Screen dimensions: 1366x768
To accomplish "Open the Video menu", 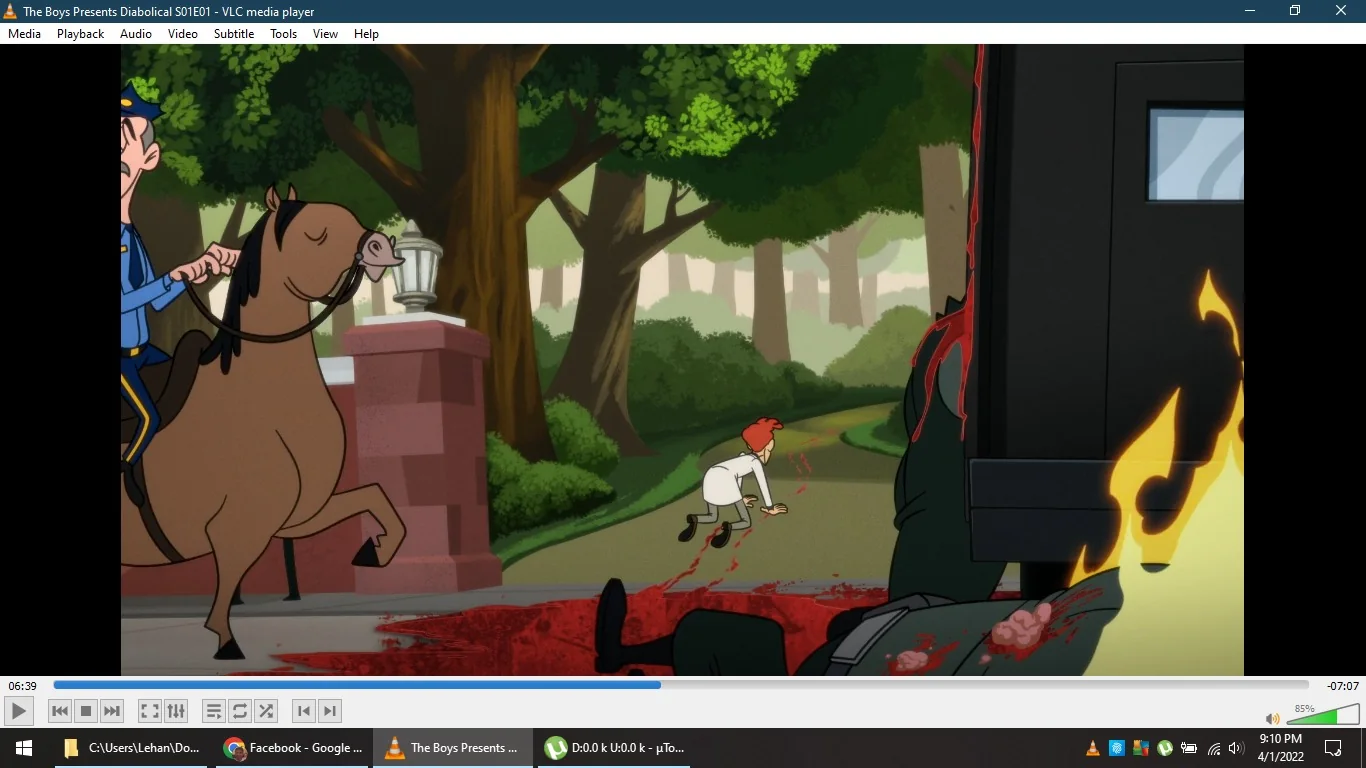I will (x=183, y=34).
